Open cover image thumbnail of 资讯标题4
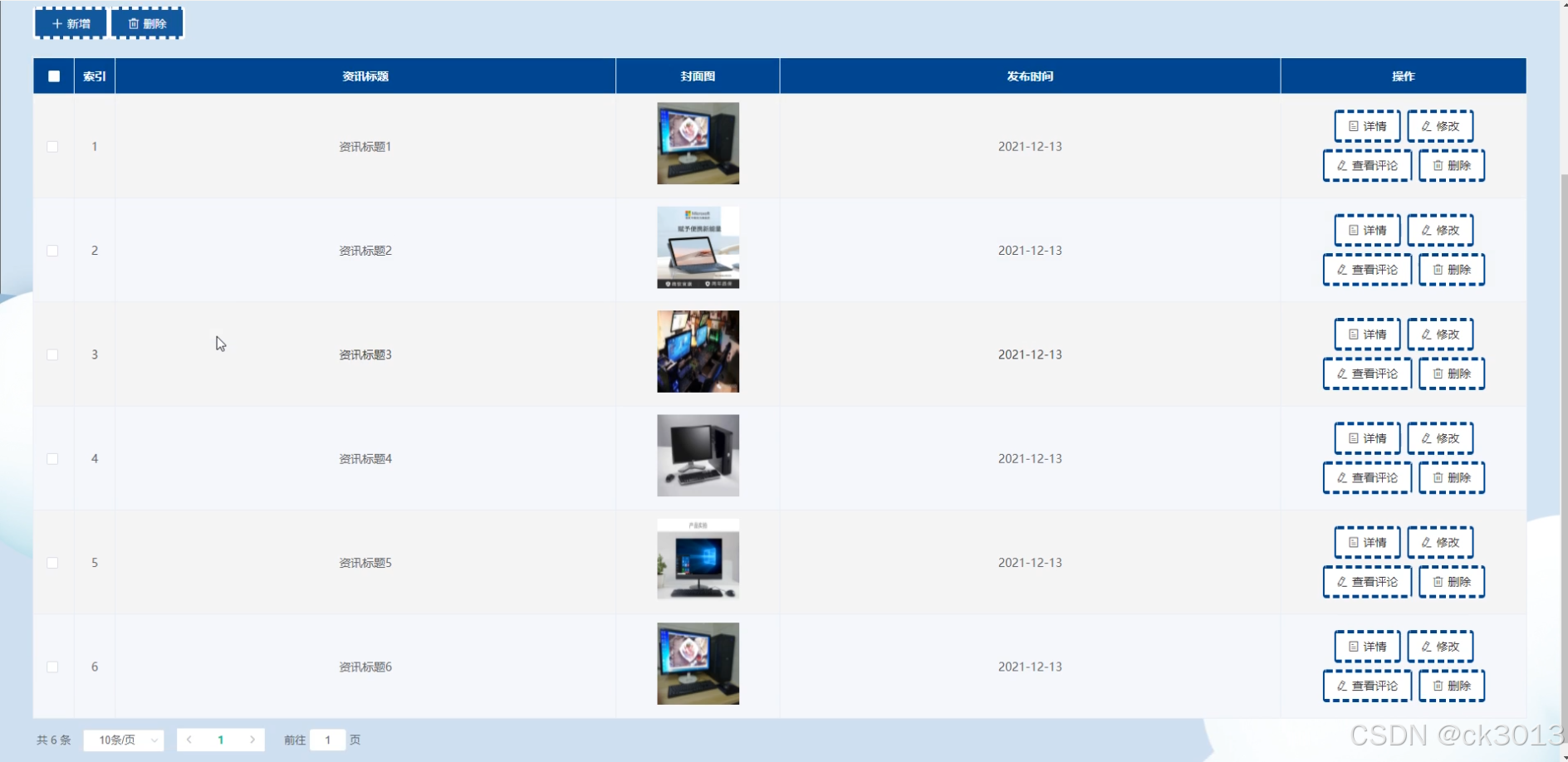The height and width of the screenshot is (762, 1568). tap(698, 456)
